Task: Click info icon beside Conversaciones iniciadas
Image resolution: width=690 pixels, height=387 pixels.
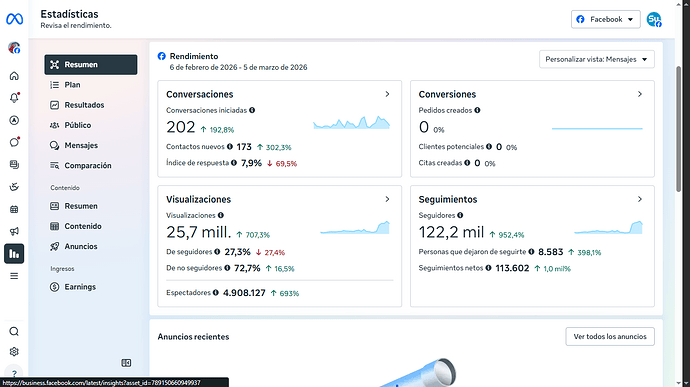Action: [x=252, y=110]
